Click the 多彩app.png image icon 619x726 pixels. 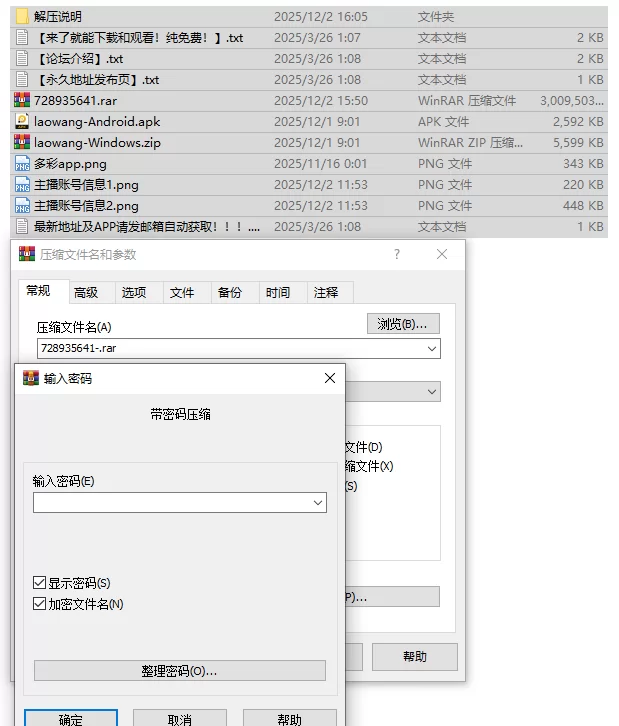coord(22,163)
